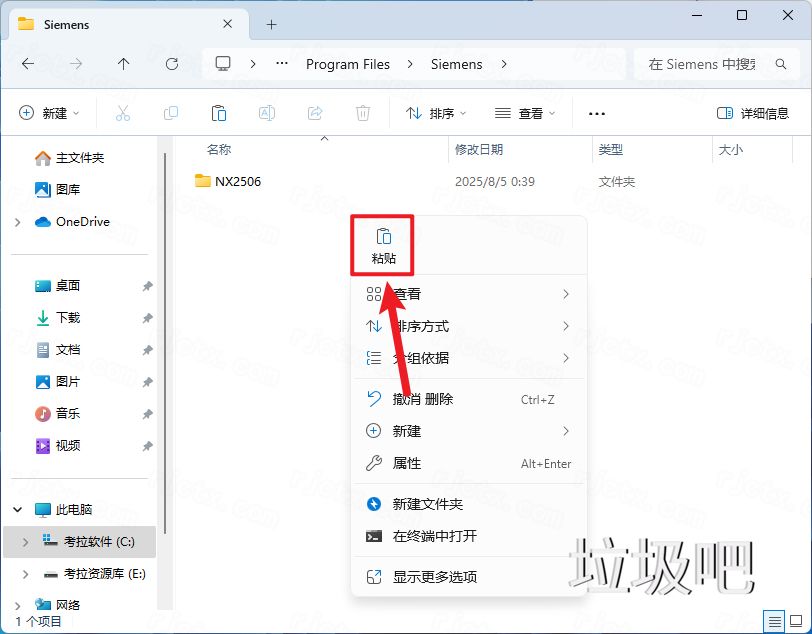Click the Back navigation arrow

click(28, 64)
